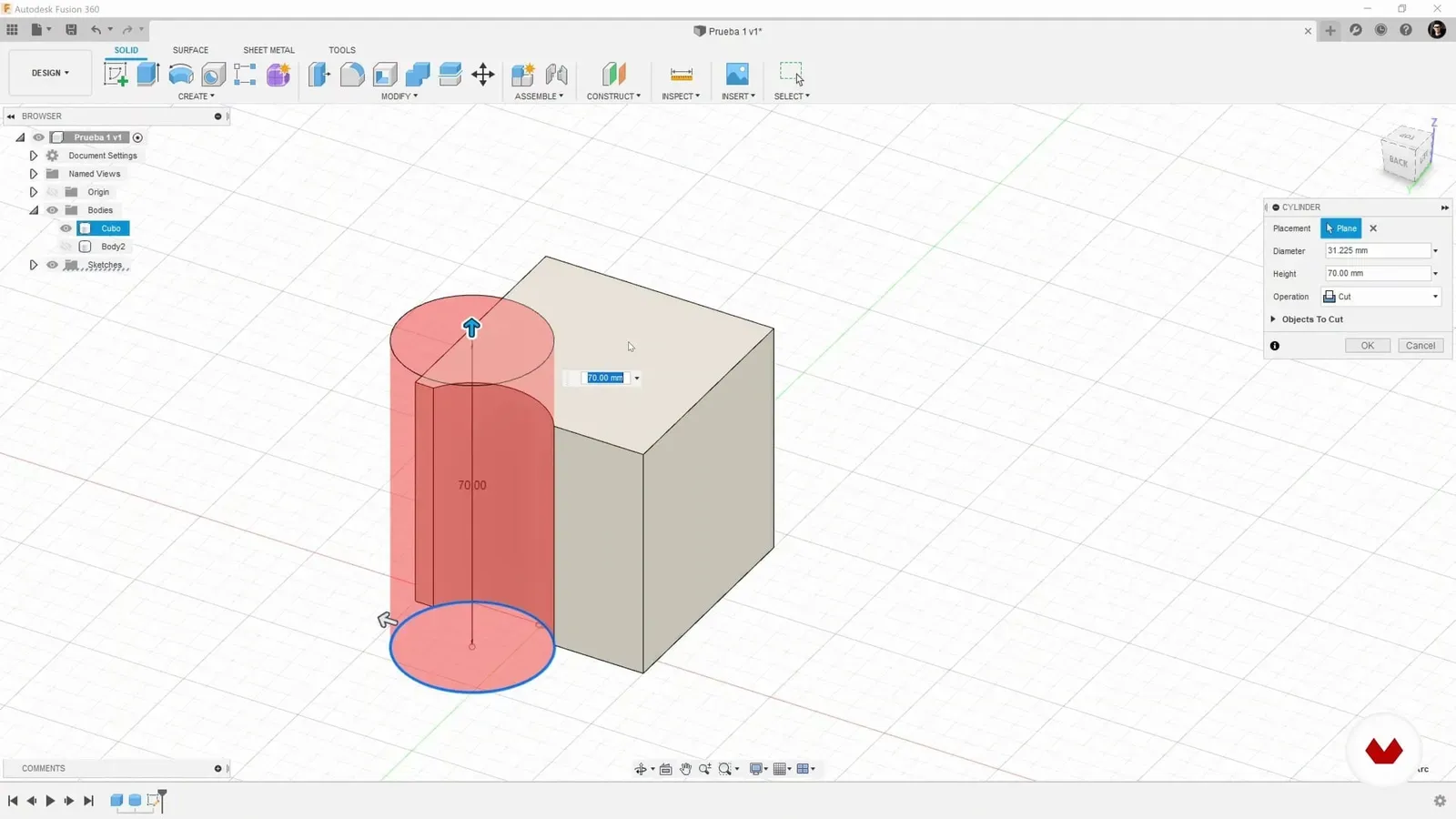Open the DESIGN workspace dropdown
1456x819 pixels.
click(50, 73)
